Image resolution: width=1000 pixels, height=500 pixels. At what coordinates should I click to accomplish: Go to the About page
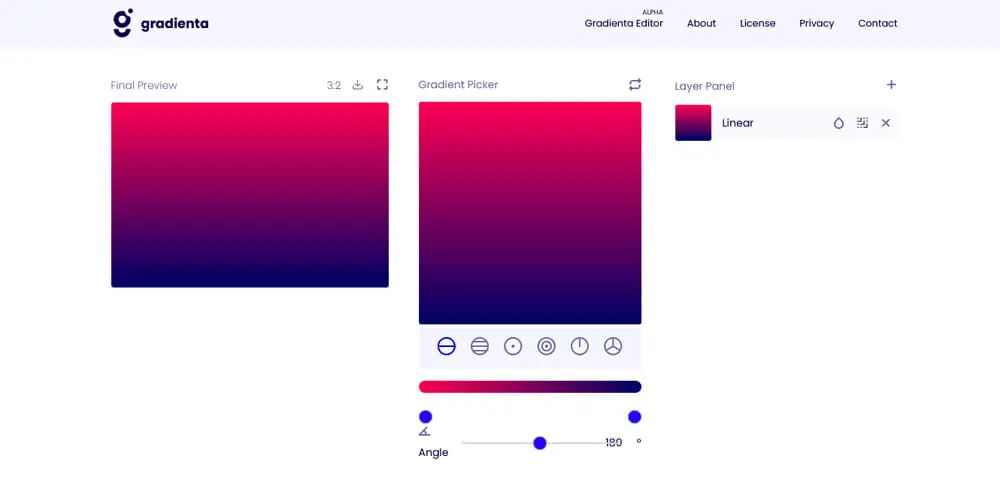click(x=702, y=24)
